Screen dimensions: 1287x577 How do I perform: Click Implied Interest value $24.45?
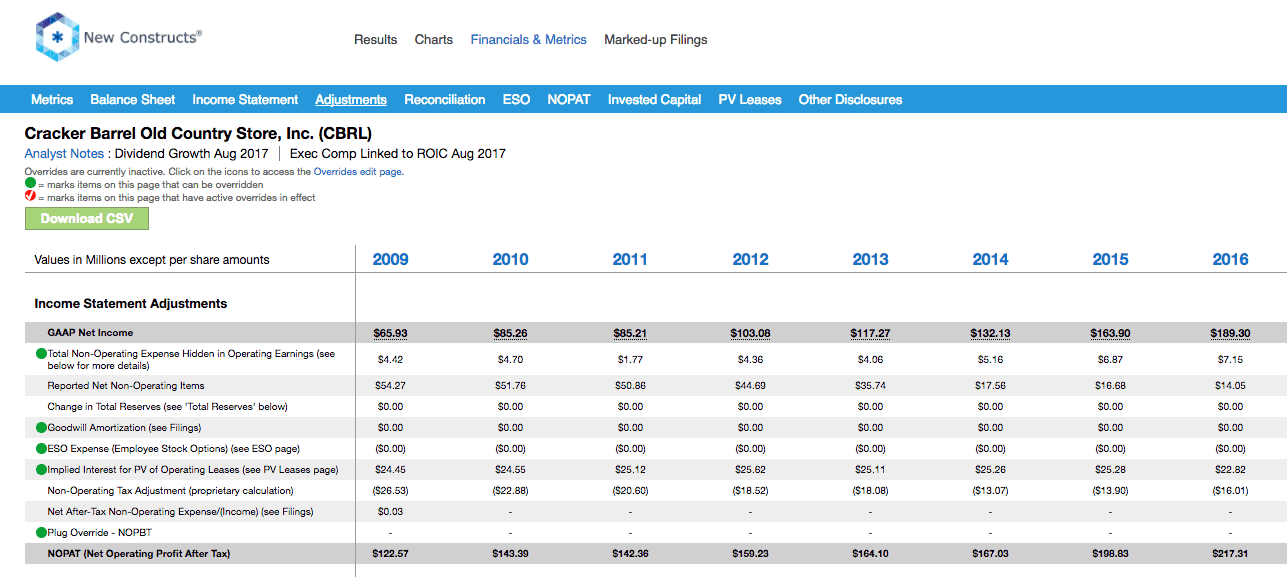391,470
